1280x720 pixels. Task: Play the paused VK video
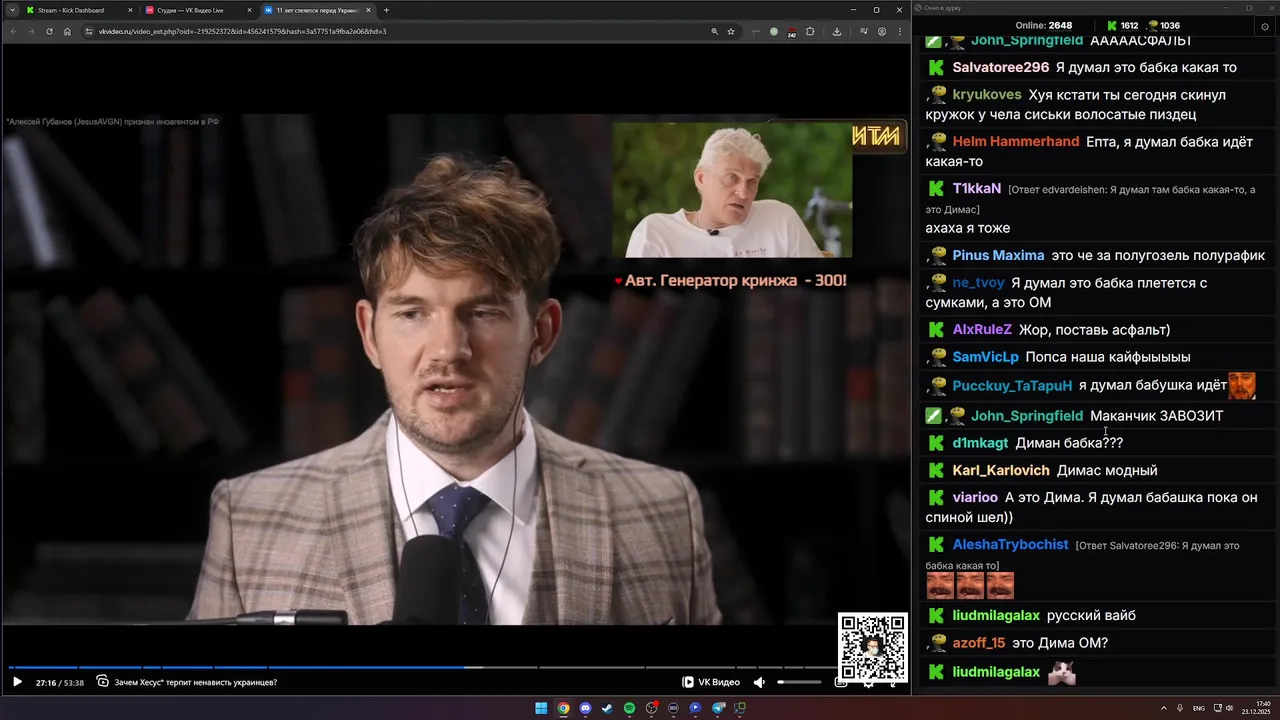[x=17, y=682]
